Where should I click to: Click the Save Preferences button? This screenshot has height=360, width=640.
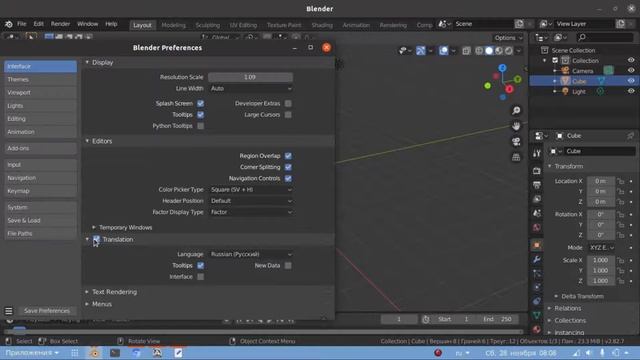pyautogui.click(x=47, y=311)
